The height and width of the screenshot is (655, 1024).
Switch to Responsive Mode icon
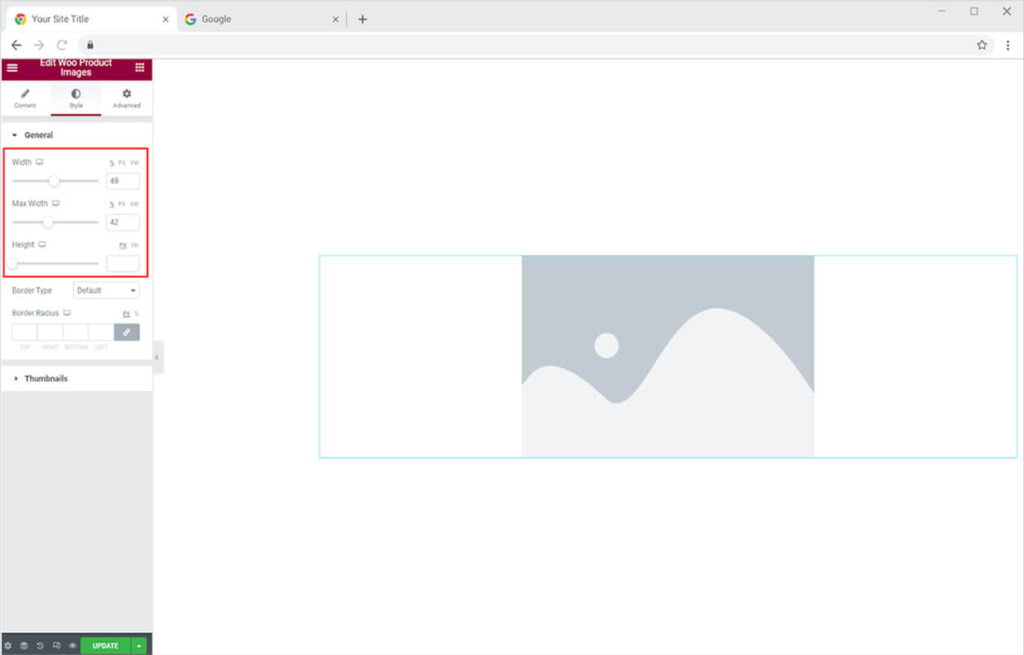[x=55, y=646]
